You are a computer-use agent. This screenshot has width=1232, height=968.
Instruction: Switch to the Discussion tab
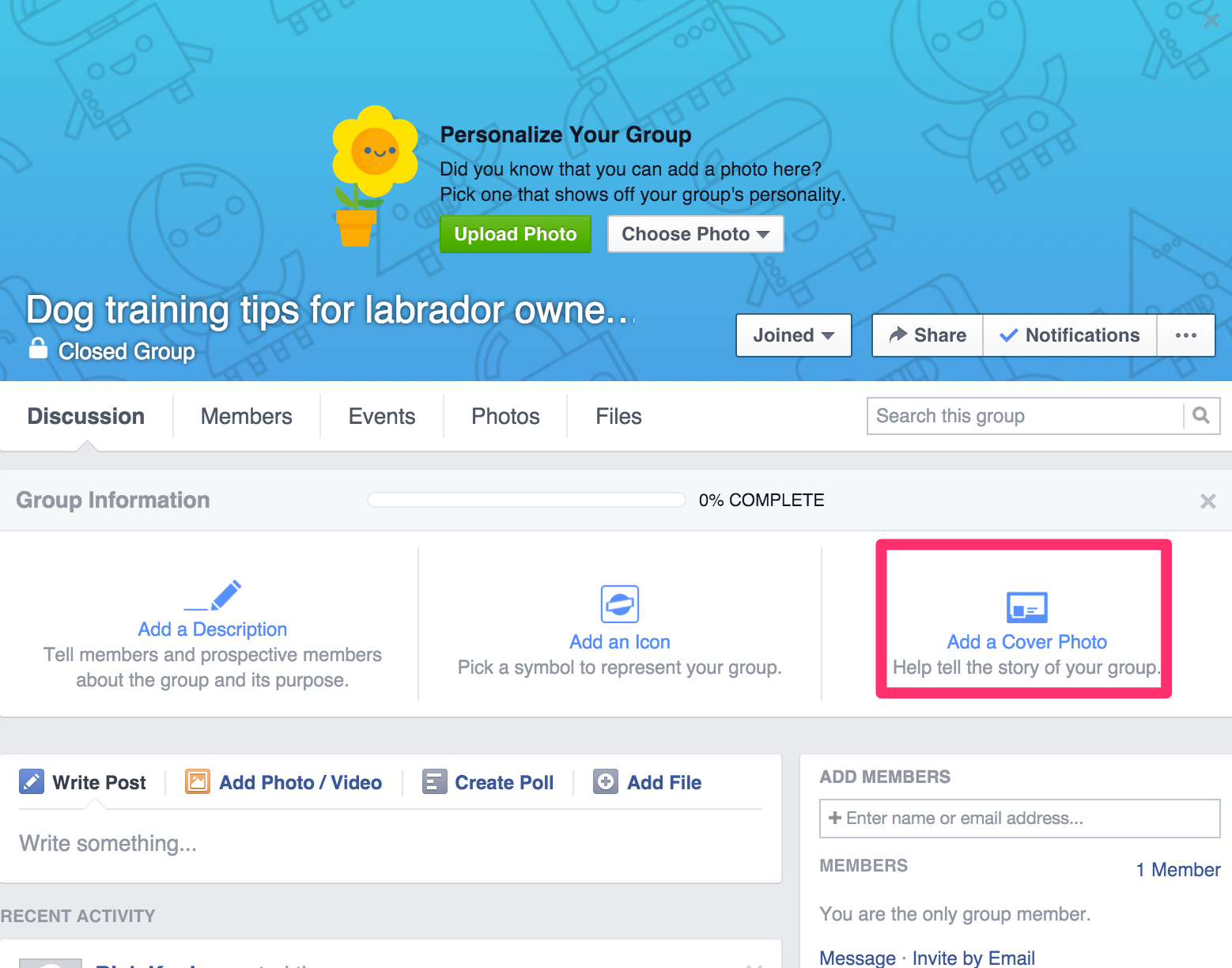coord(86,416)
